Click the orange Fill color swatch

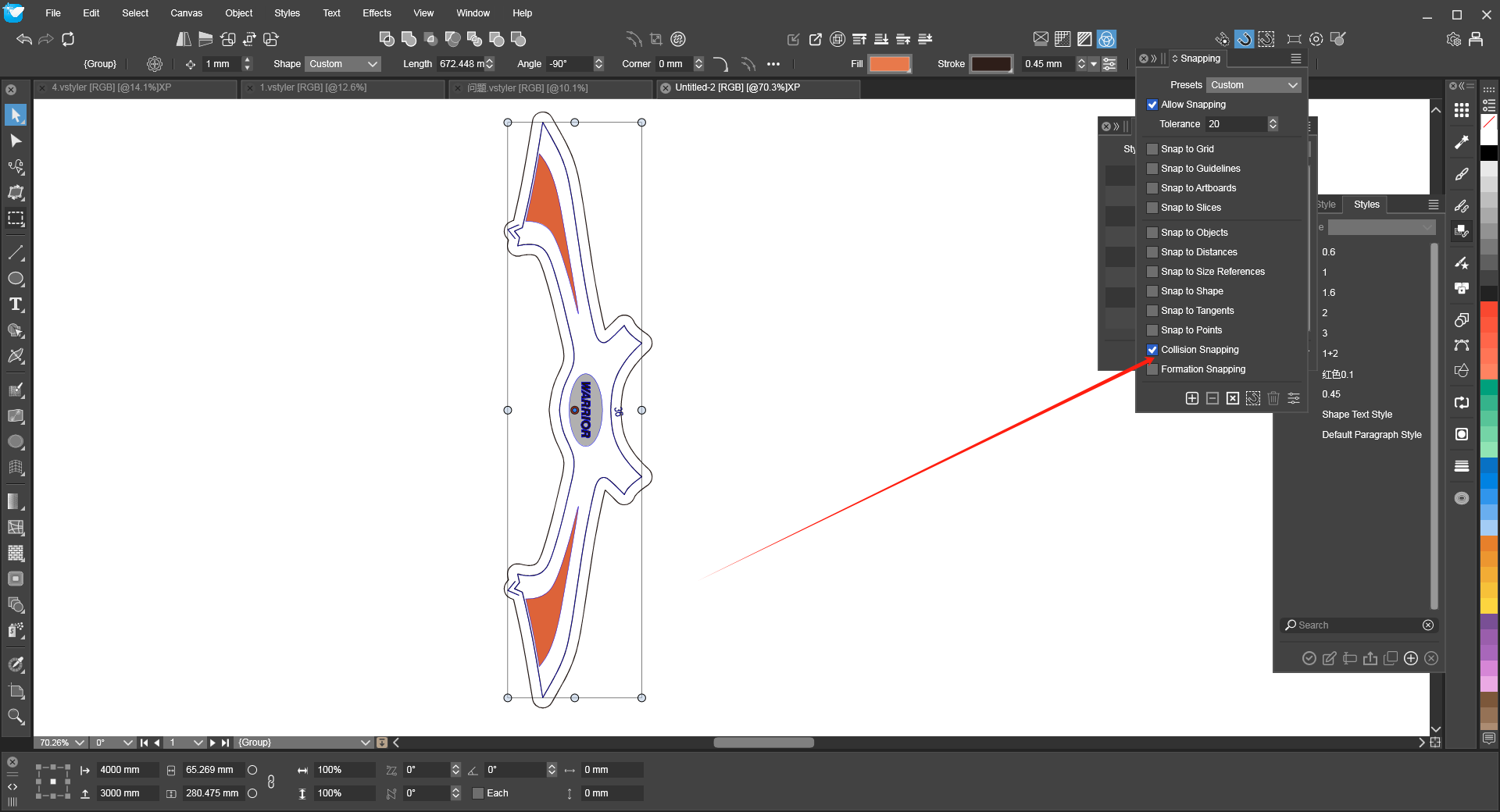coord(890,64)
